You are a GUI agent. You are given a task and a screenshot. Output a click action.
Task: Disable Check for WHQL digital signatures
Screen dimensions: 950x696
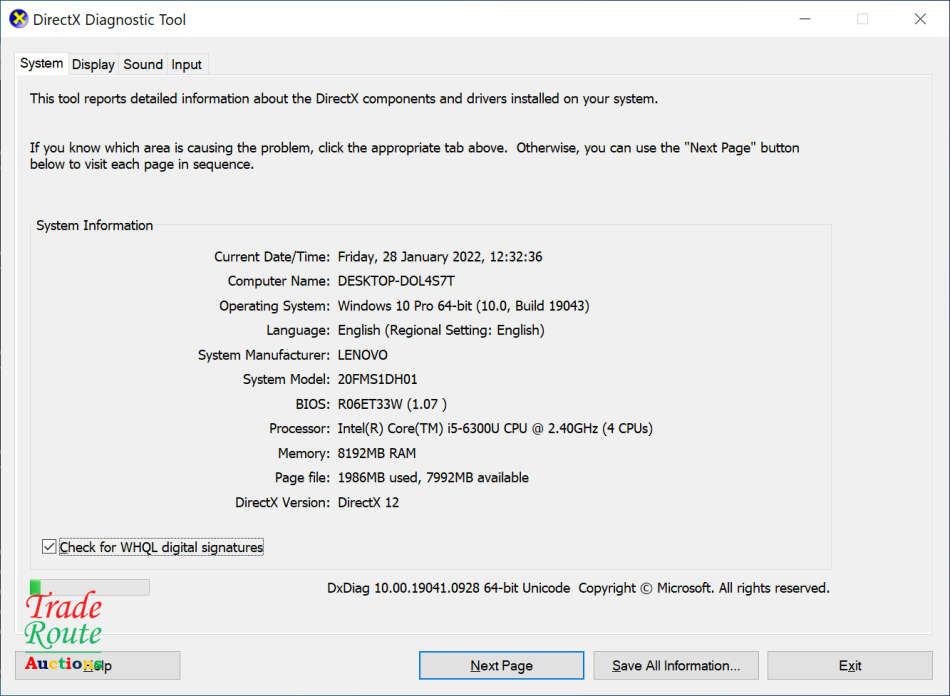coord(49,546)
